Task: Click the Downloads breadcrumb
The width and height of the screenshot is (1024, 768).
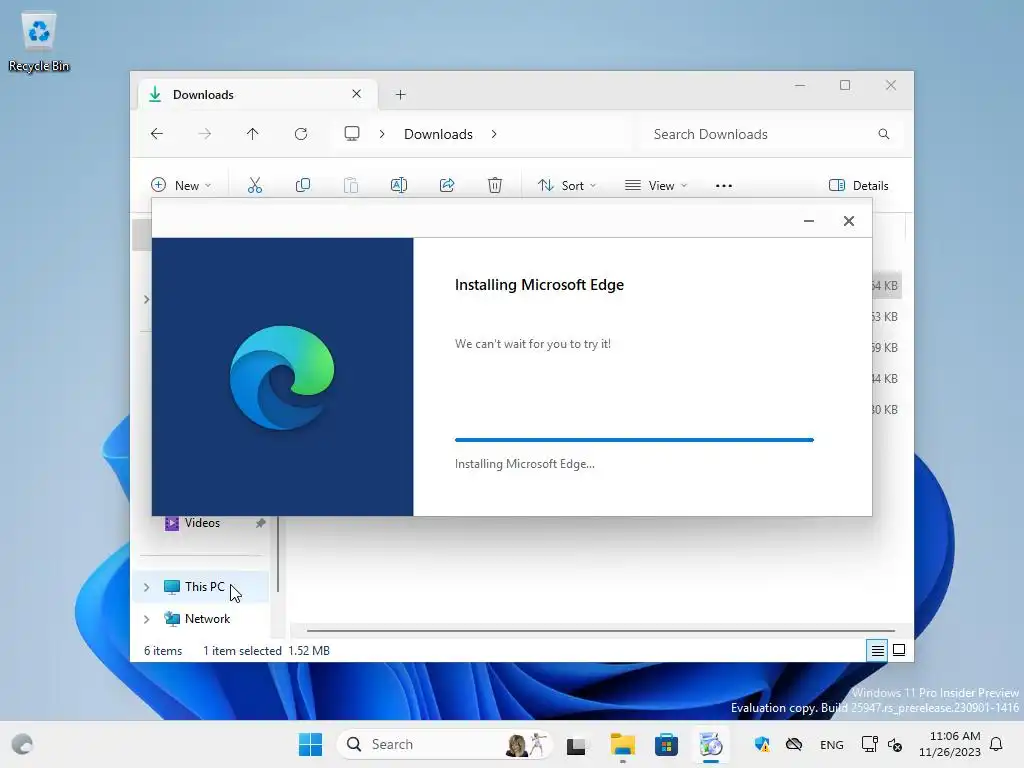Action: pos(438,134)
